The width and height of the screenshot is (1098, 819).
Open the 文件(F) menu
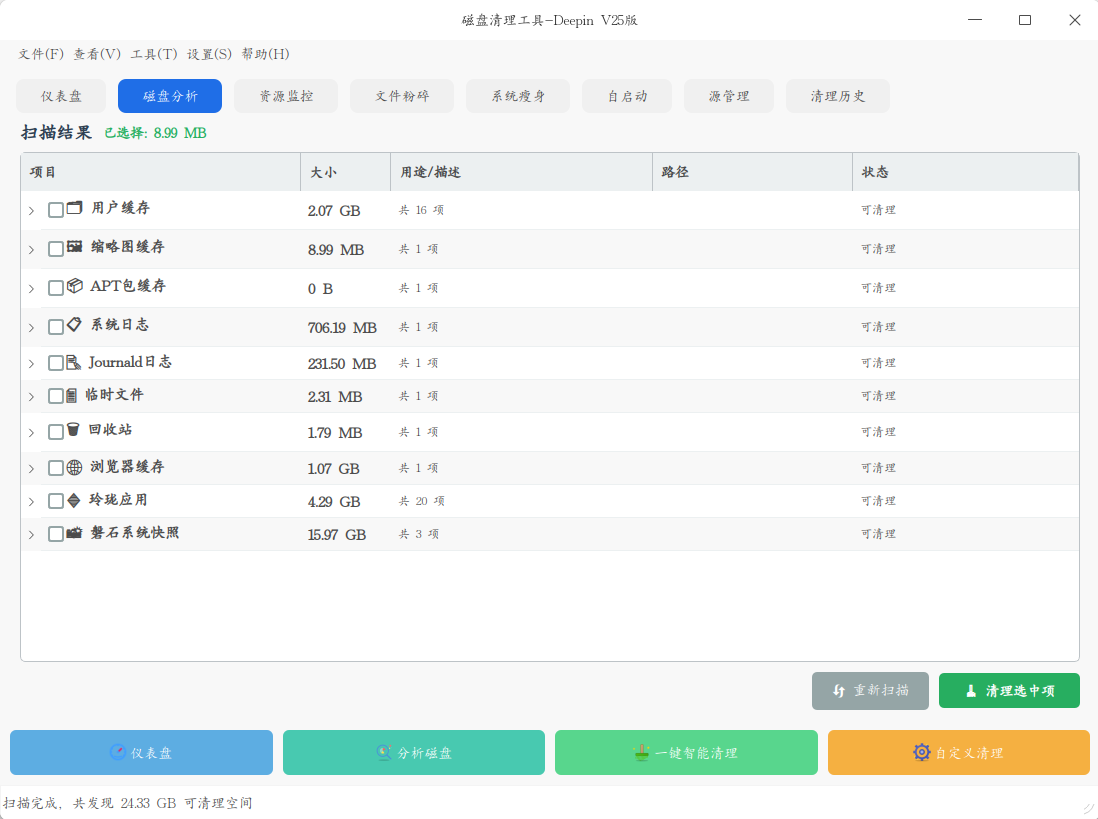pyautogui.click(x=41, y=54)
